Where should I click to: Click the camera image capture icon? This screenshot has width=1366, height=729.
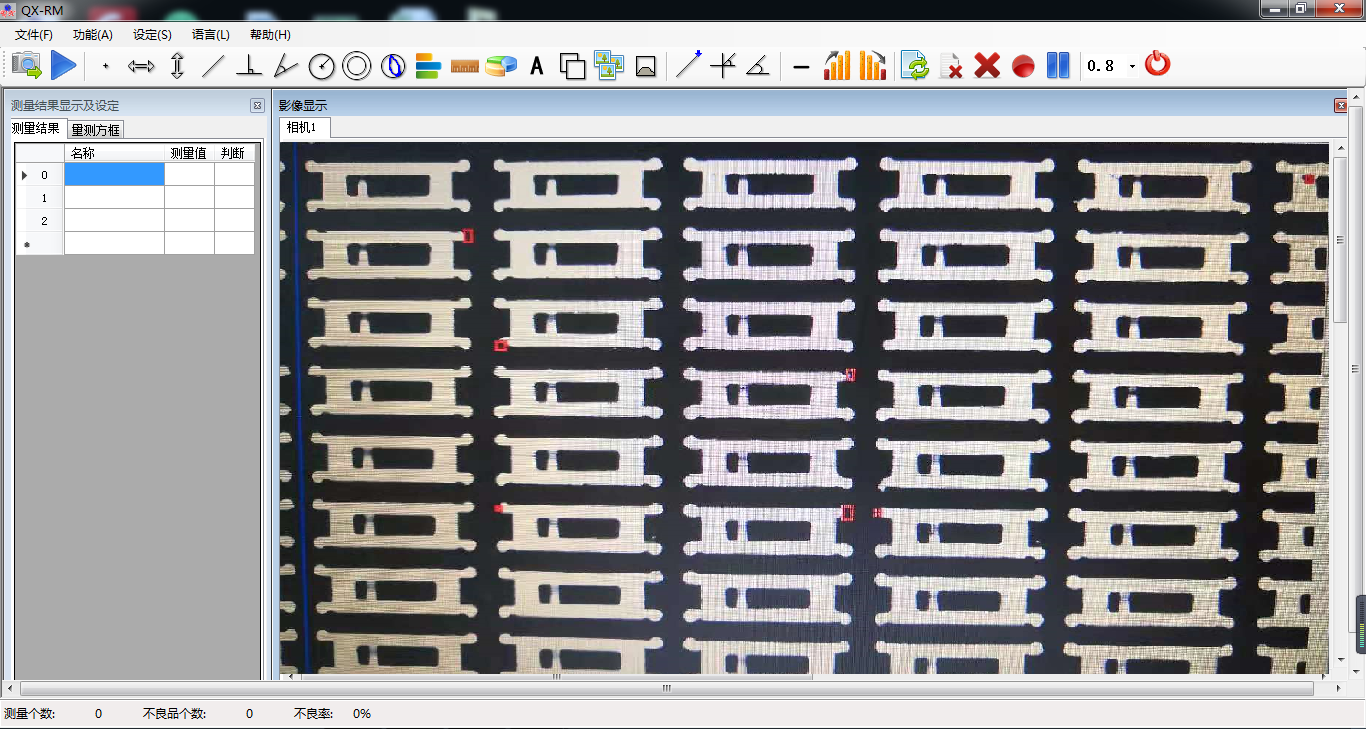(x=27, y=66)
